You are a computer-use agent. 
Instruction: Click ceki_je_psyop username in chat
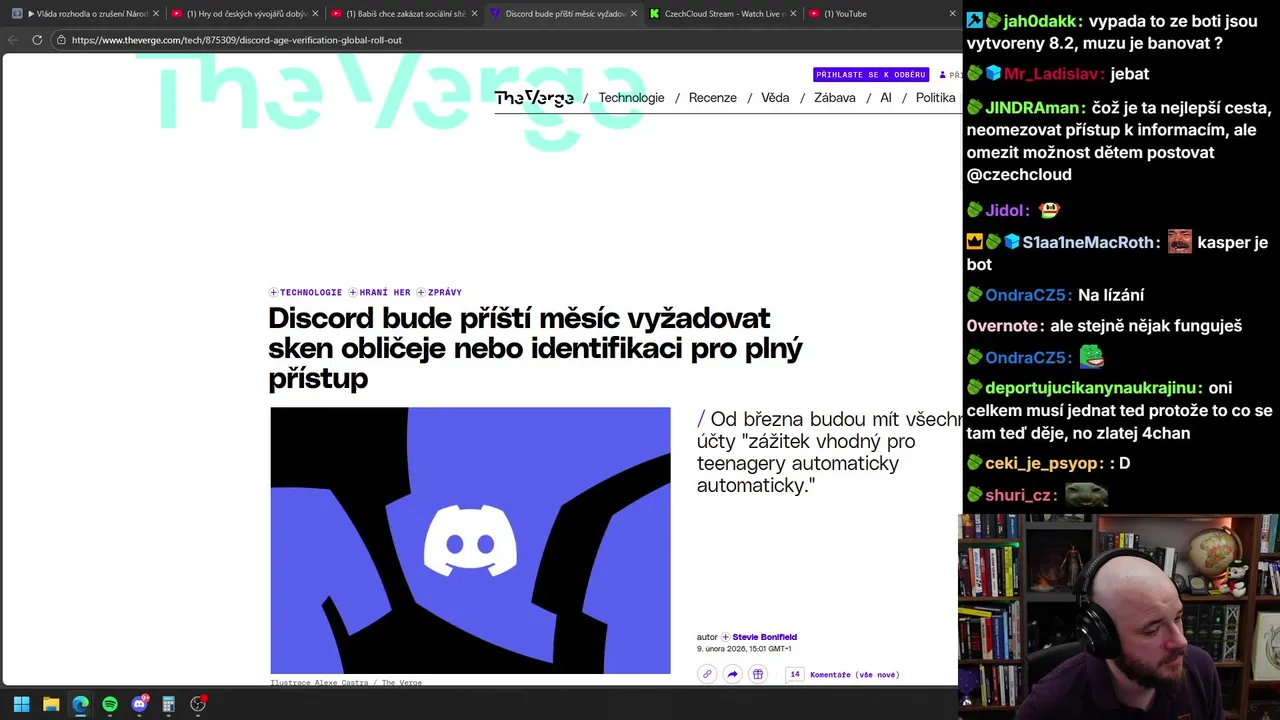pos(1042,463)
